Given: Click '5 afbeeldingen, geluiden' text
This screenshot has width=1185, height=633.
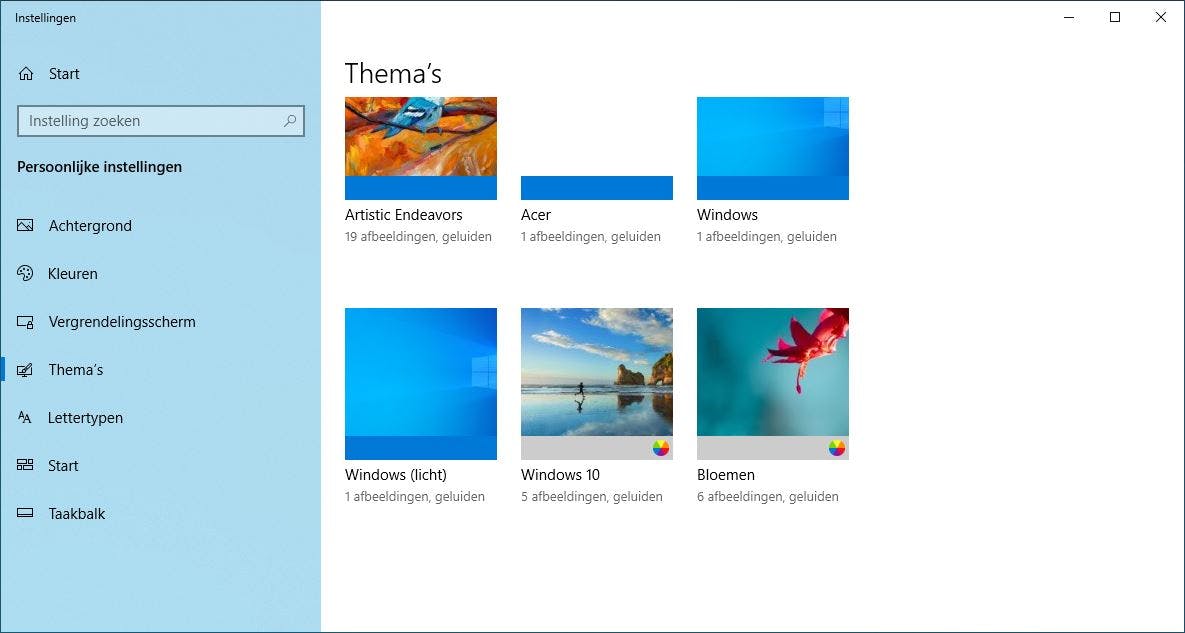Looking at the screenshot, I should click(592, 496).
